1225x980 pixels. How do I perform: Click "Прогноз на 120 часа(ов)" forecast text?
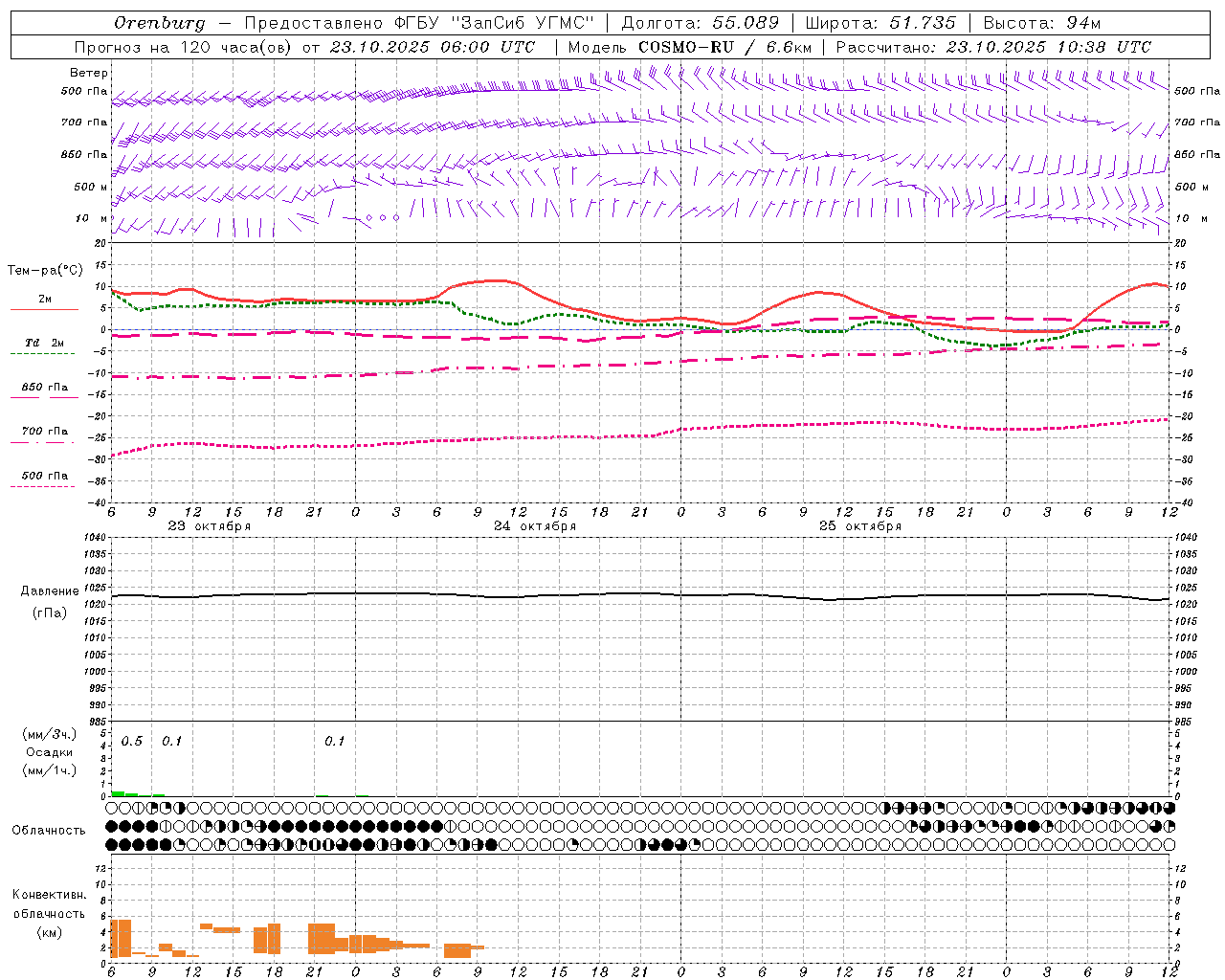[x=183, y=47]
